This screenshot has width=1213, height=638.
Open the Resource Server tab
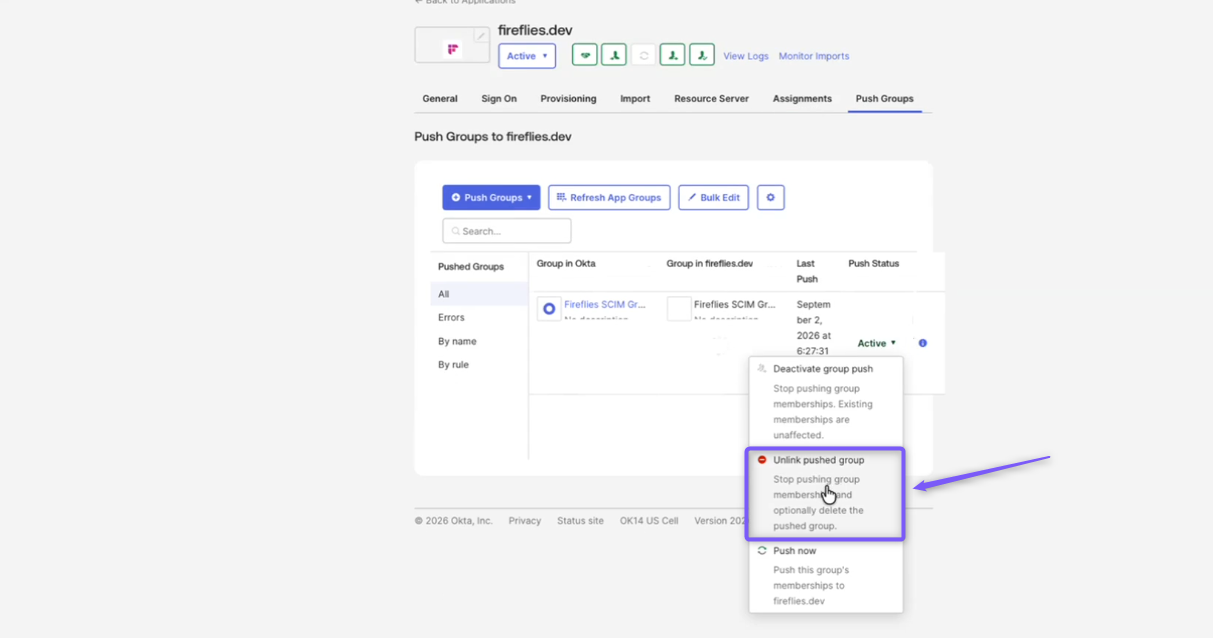pyautogui.click(x=711, y=99)
